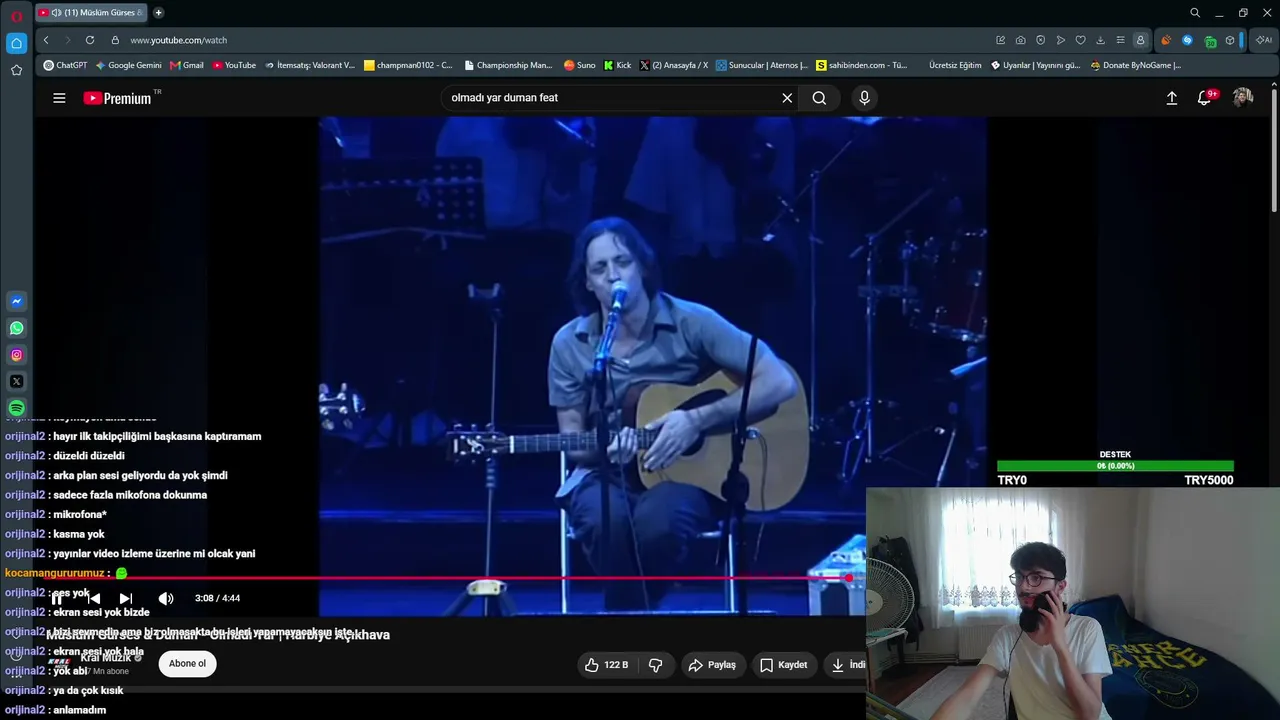The width and height of the screenshot is (1280, 720).
Task: Open browser downloads icon
Action: tap(1100, 40)
